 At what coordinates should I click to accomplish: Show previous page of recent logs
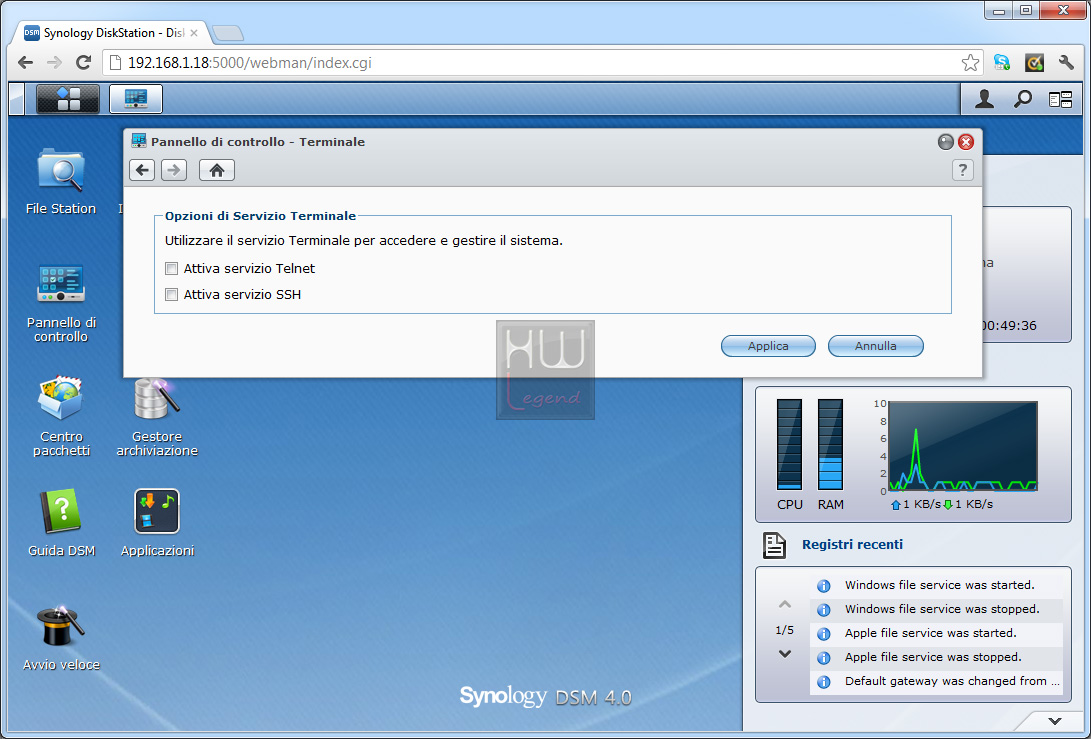click(x=785, y=604)
